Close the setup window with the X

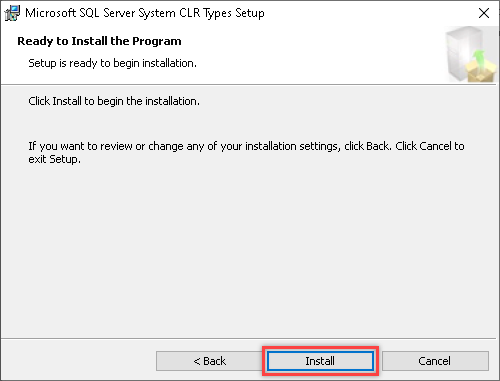(484, 13)
